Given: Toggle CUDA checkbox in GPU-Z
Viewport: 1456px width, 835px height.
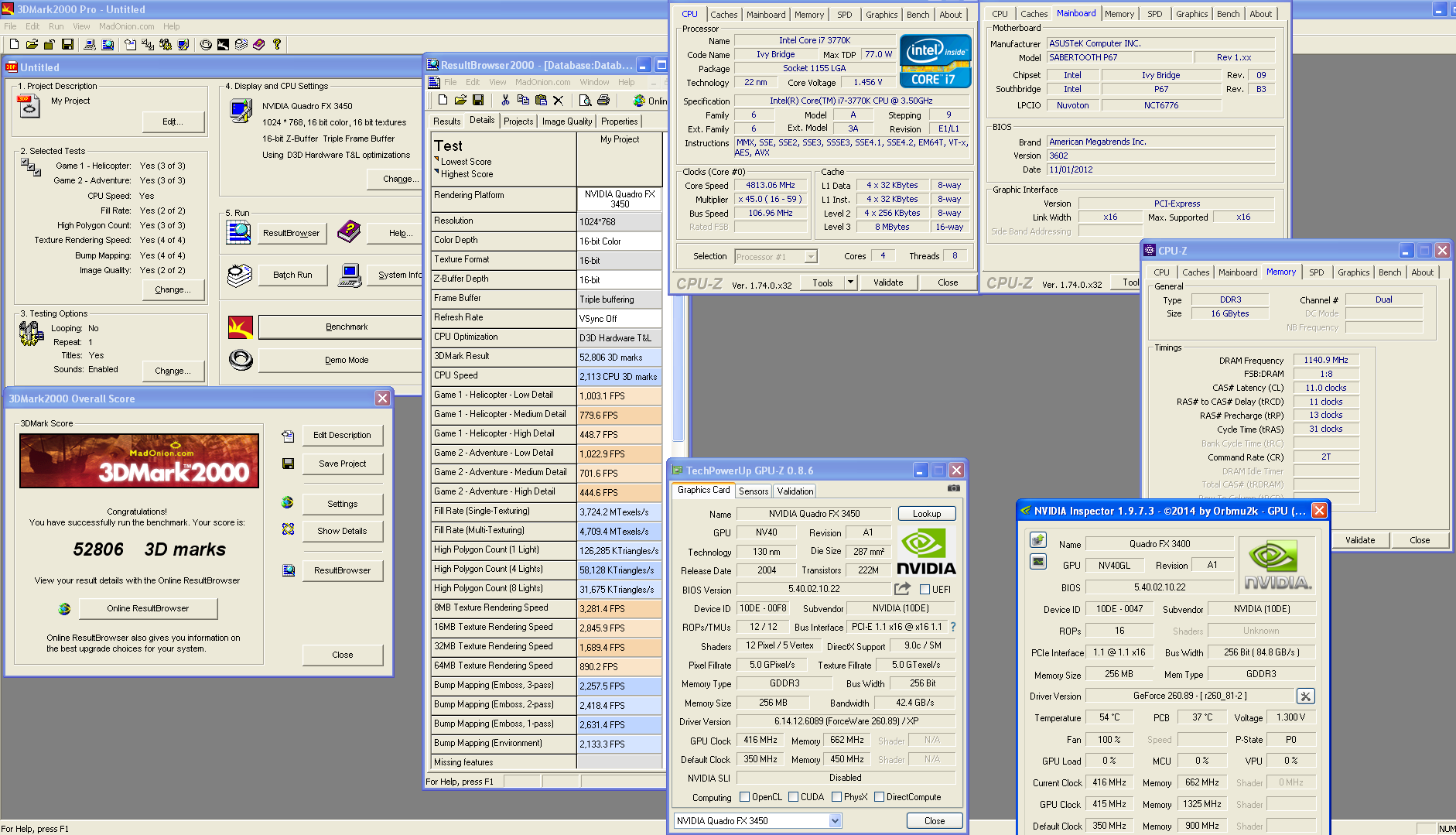Looking at the screenshot, I should (793, 797).
